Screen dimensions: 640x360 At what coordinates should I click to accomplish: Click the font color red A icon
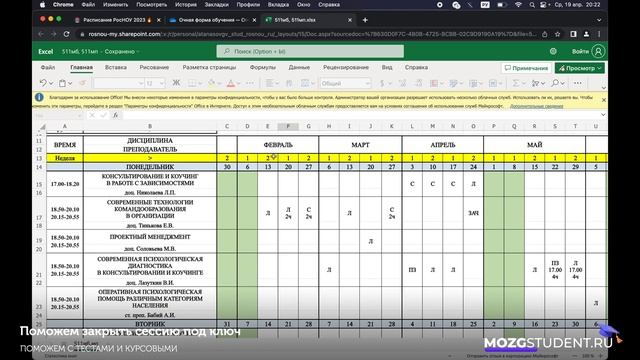[231, 83]
